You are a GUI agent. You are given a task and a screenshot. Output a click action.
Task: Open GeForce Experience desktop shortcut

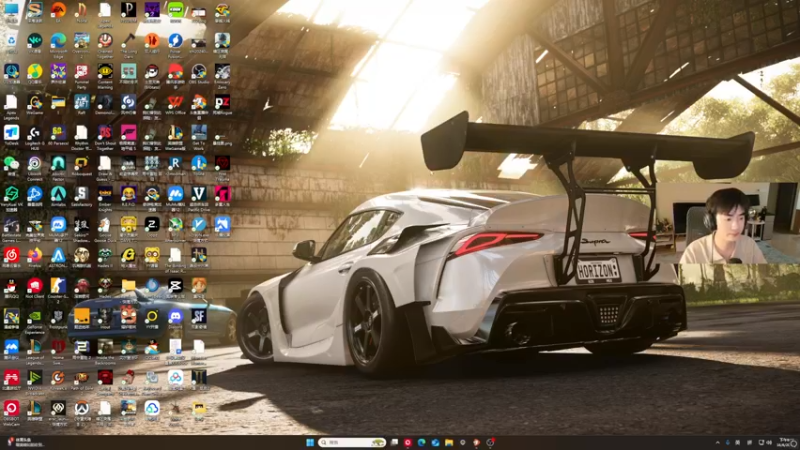35,317
